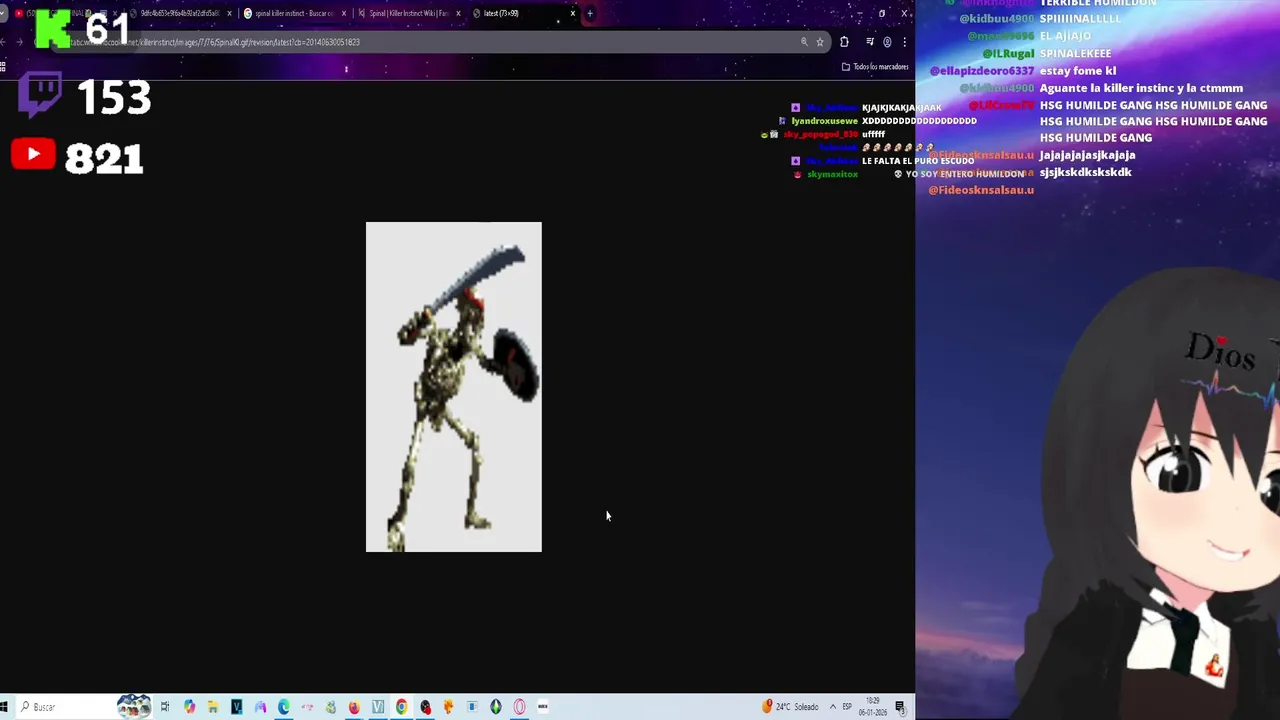Image resolution: width=1280 pixels, height=720 pixels.
Task: Open the taskbar clock and date
Action: point(873,707)
